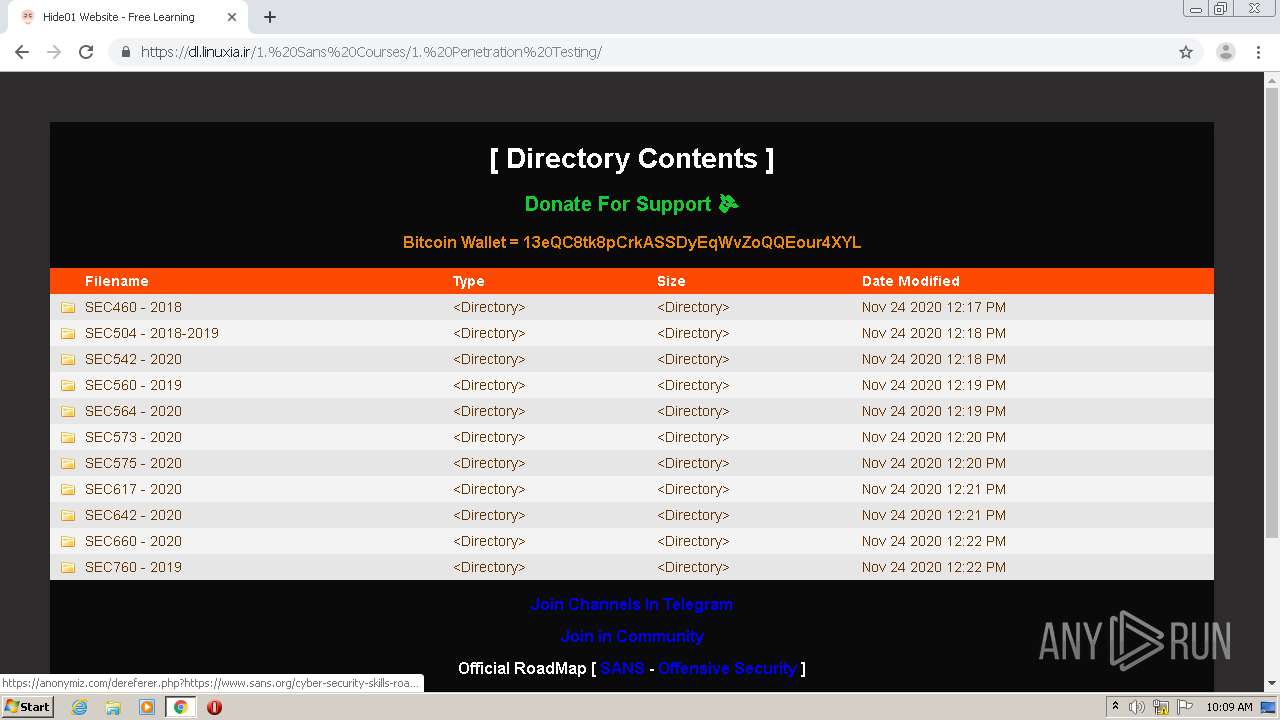
Task: Click the folder icon for SEC460 - 2018
Action: point(68,307)
